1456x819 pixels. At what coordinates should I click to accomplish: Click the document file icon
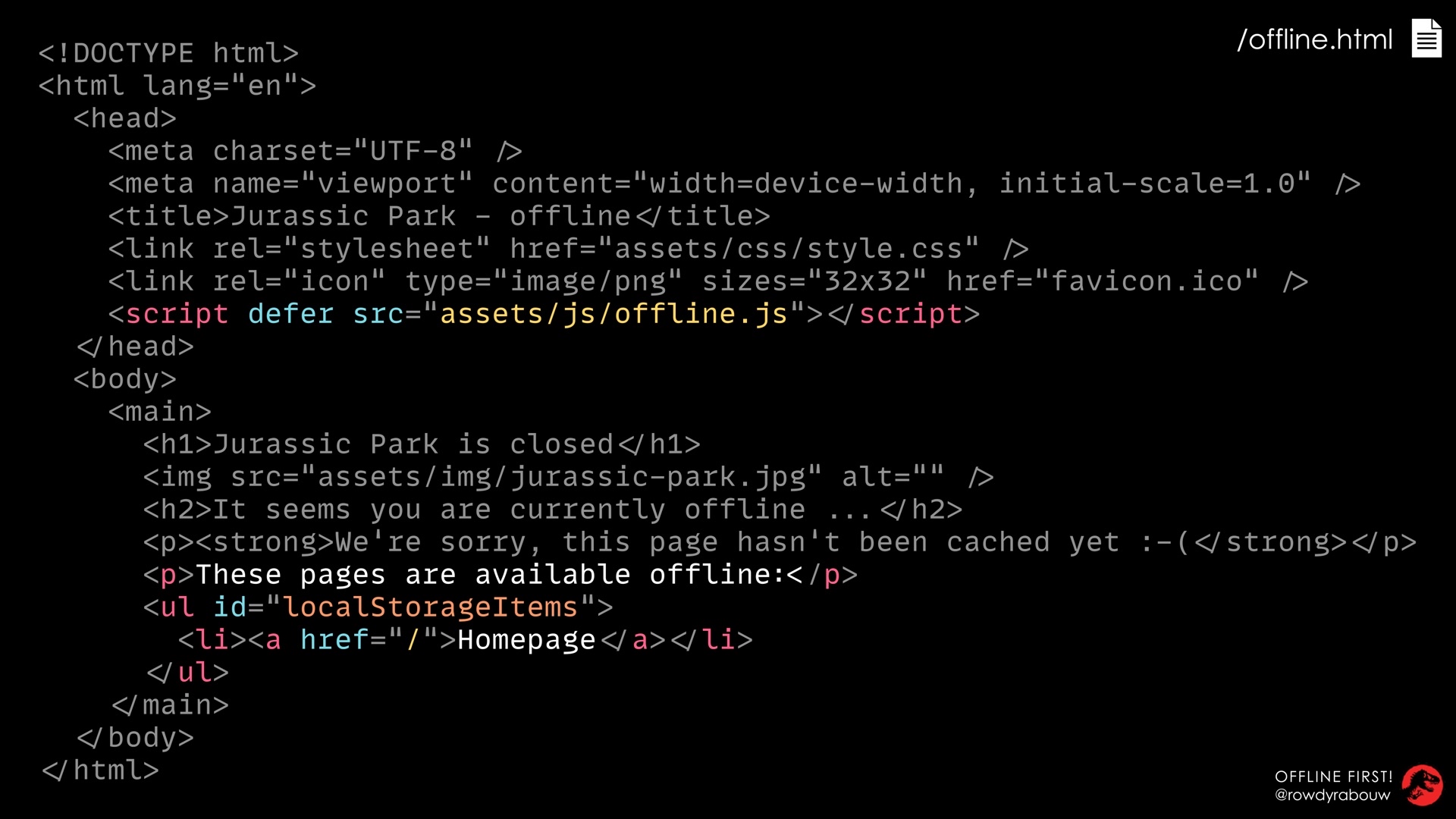pyautogui.click(x=1426, y=38)
